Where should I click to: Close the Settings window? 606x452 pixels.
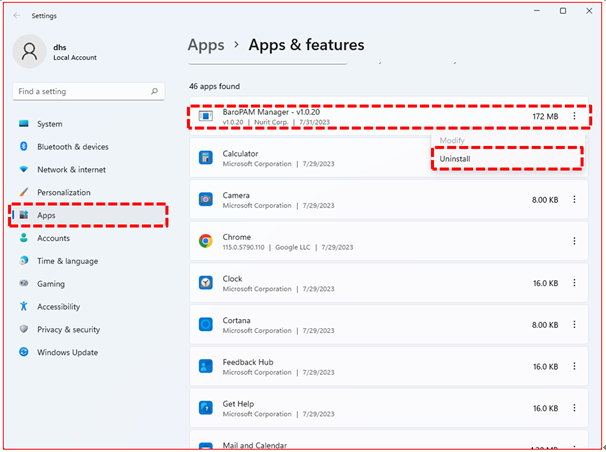(589, 11)
